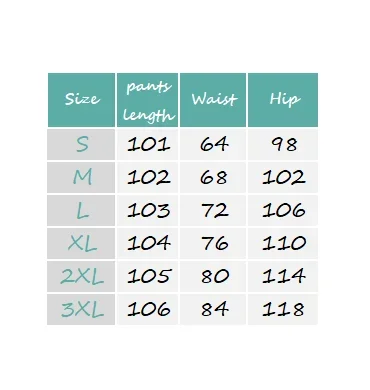Screen dimensions: 370x390
Task: Select the M size row label
Action: click(81, 177)
